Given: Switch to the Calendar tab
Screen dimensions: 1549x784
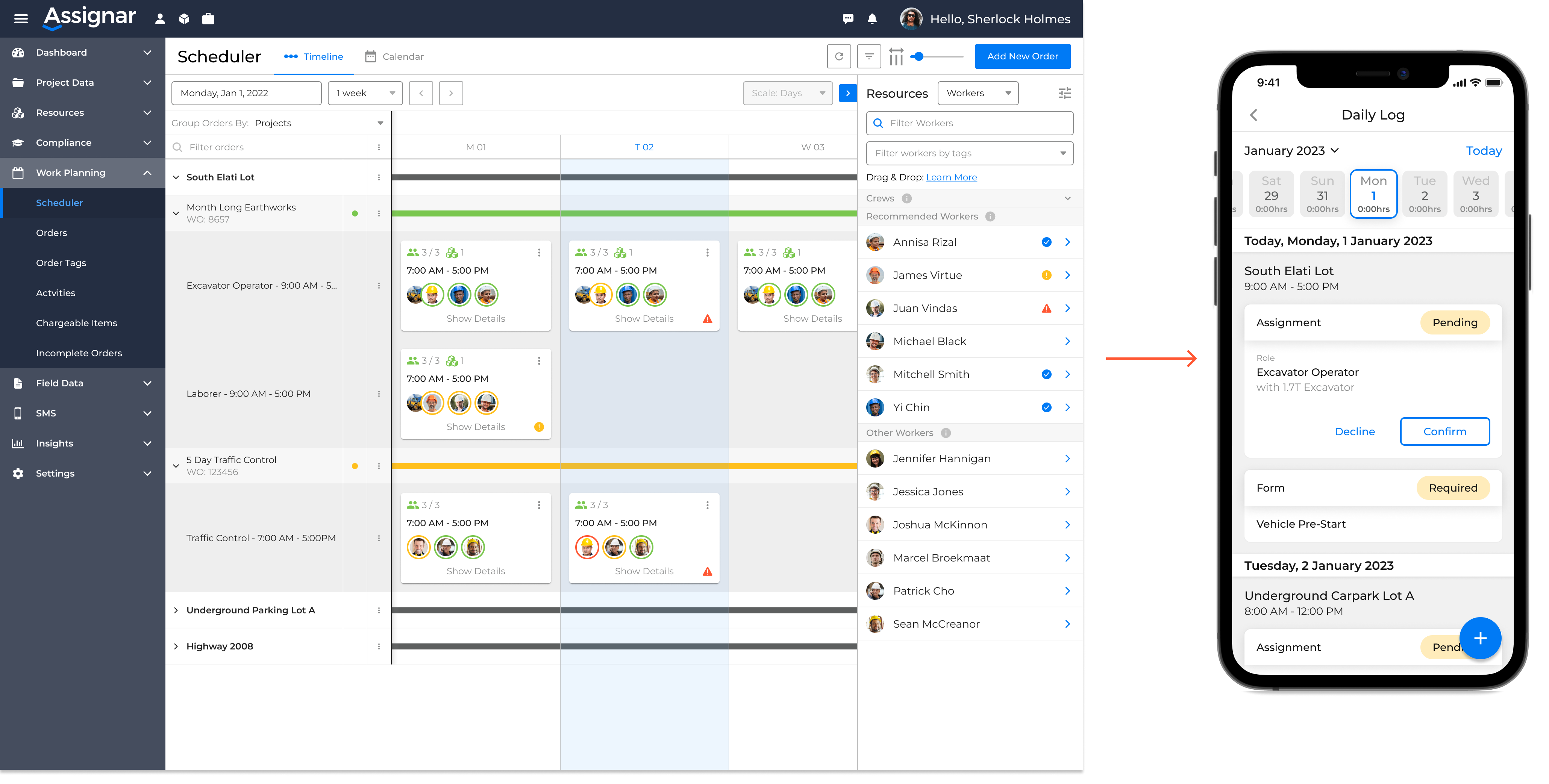Looking at the screenshot, I should 394,56.
